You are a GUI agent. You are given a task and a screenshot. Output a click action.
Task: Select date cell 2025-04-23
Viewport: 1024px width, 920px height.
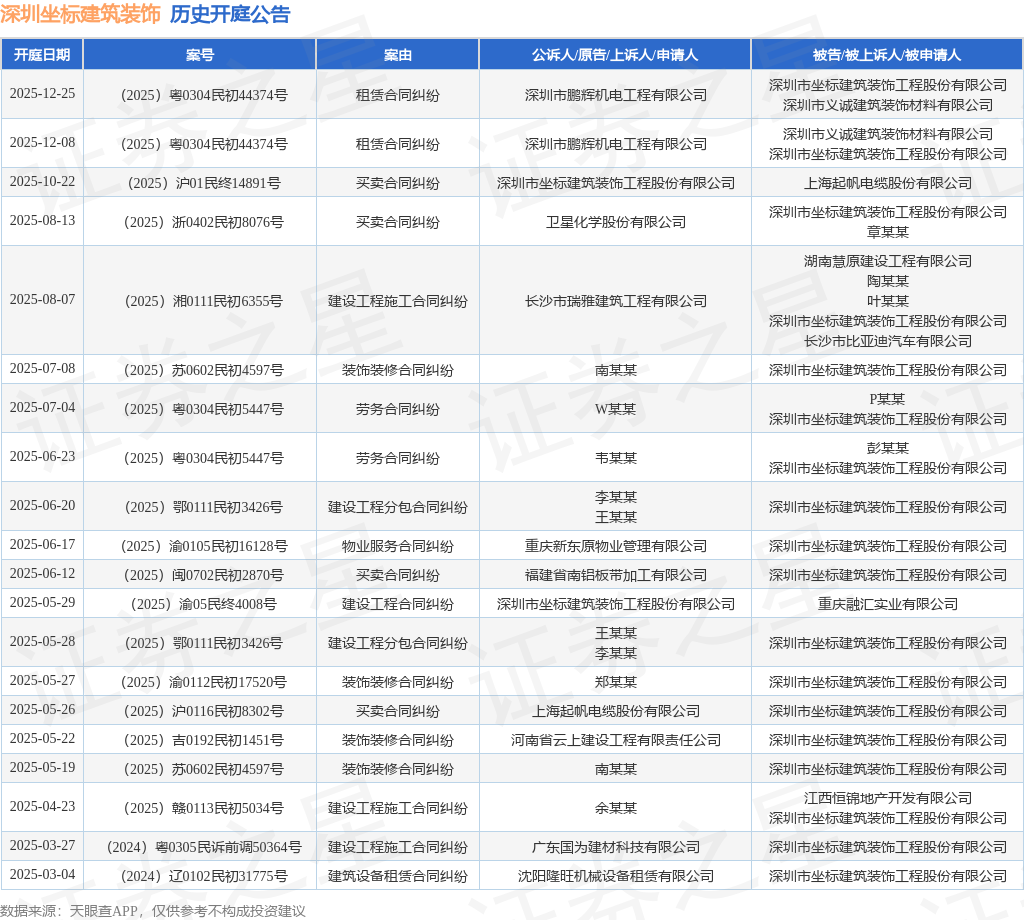point(42,806)
